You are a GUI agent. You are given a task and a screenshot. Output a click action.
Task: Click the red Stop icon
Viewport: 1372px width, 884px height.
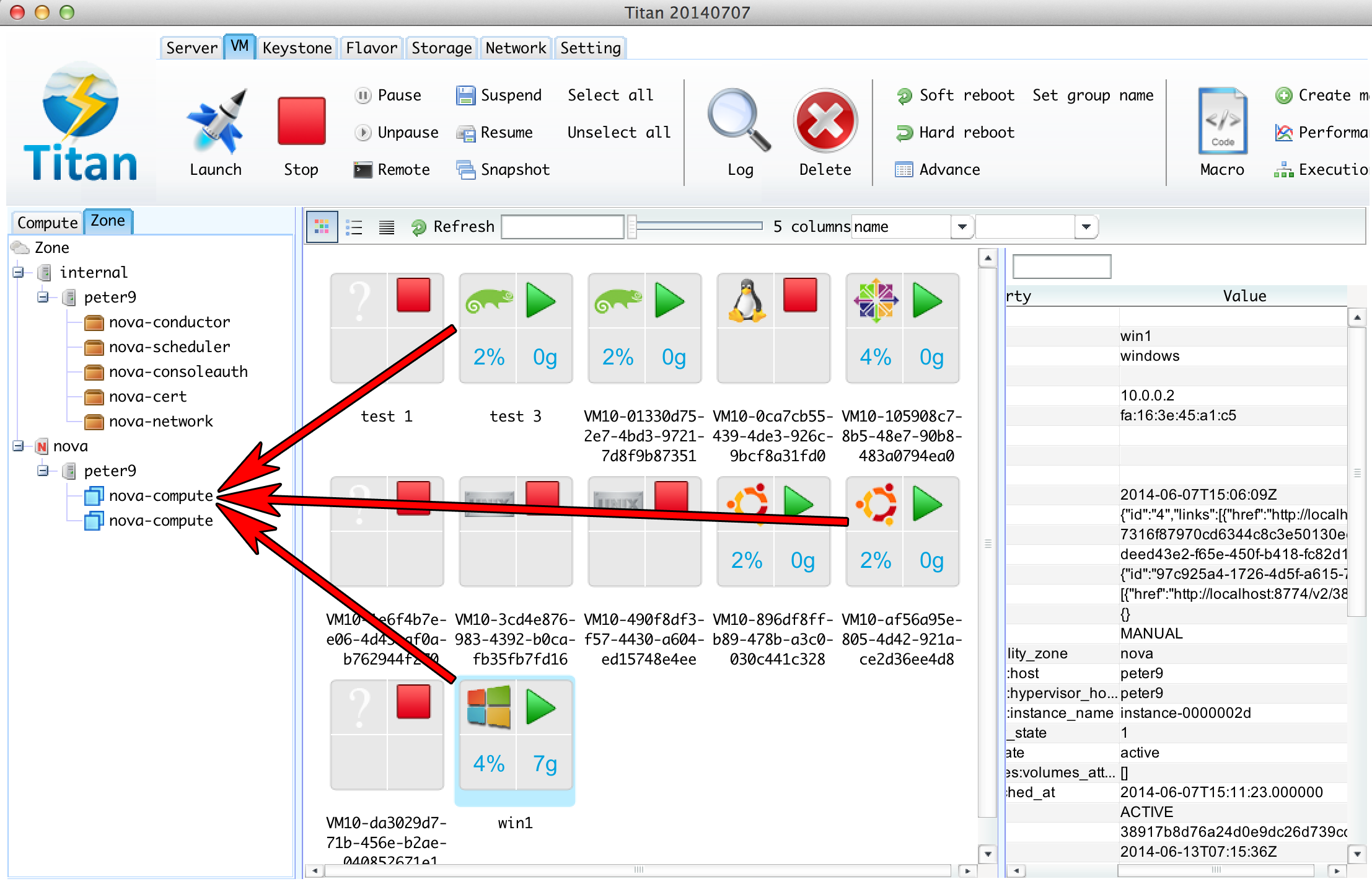301,121
